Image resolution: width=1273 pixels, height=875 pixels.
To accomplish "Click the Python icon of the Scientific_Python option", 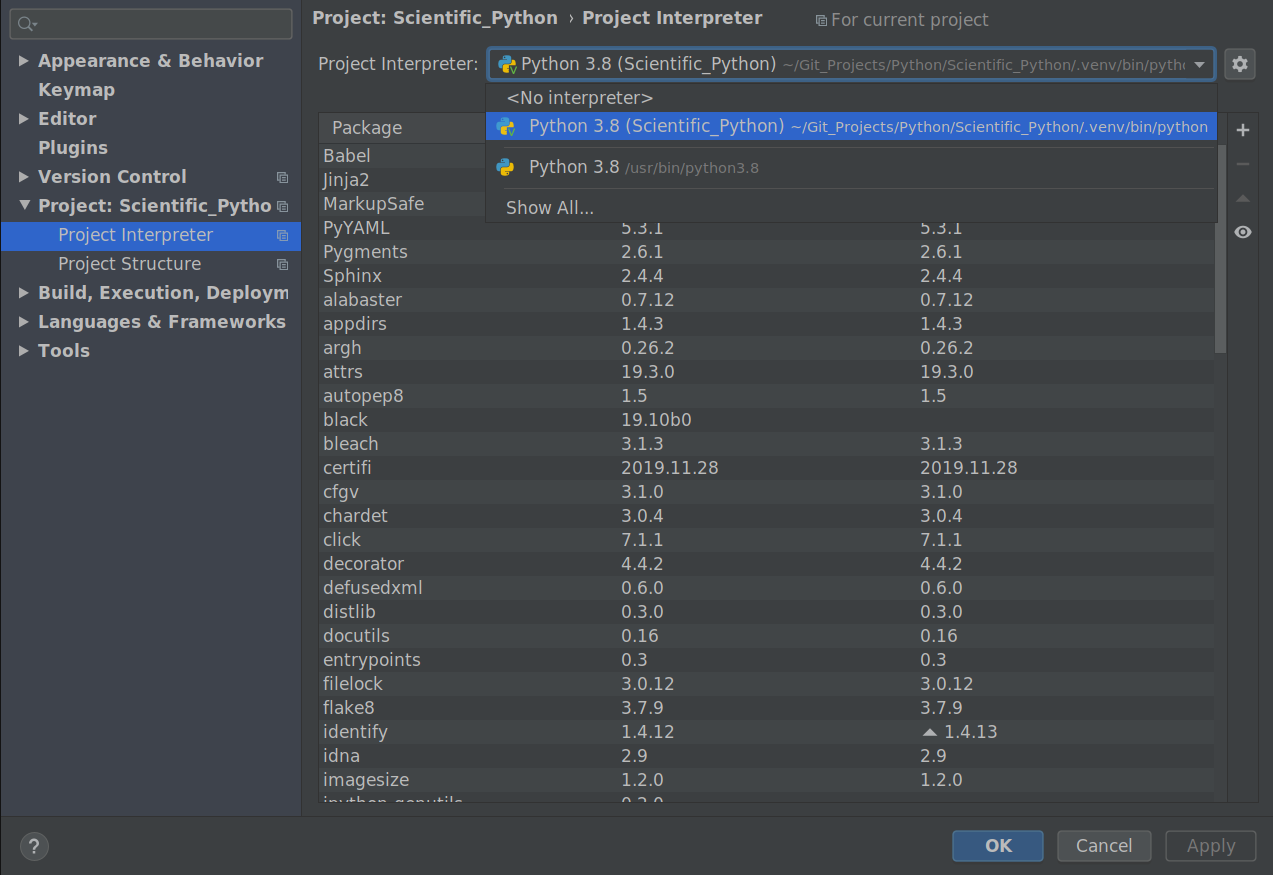I will [506, 126].
